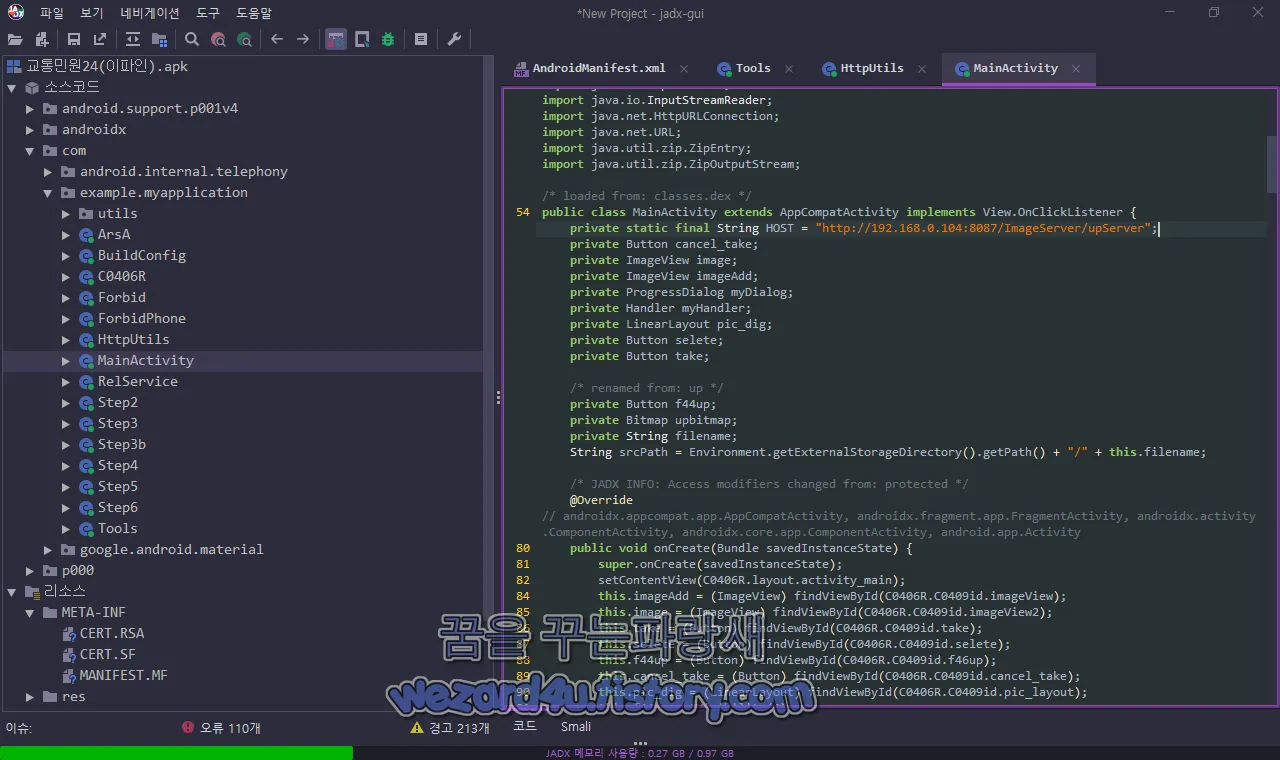
Task: Click the 경고 213개 warning indicator
Action: [x=450, y=728]
